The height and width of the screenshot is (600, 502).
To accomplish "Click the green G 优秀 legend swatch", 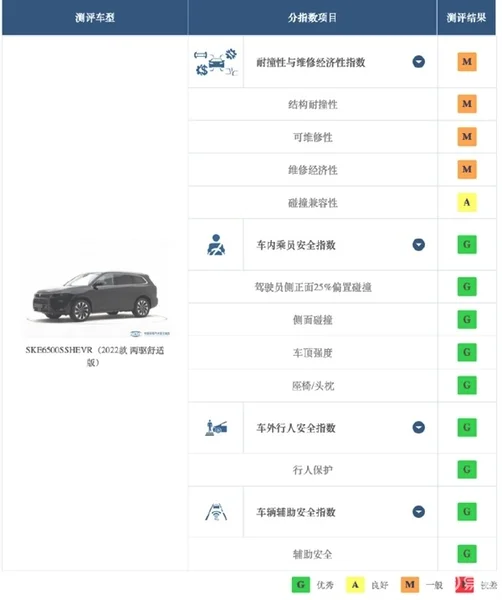I will click(x=301, y=585).
